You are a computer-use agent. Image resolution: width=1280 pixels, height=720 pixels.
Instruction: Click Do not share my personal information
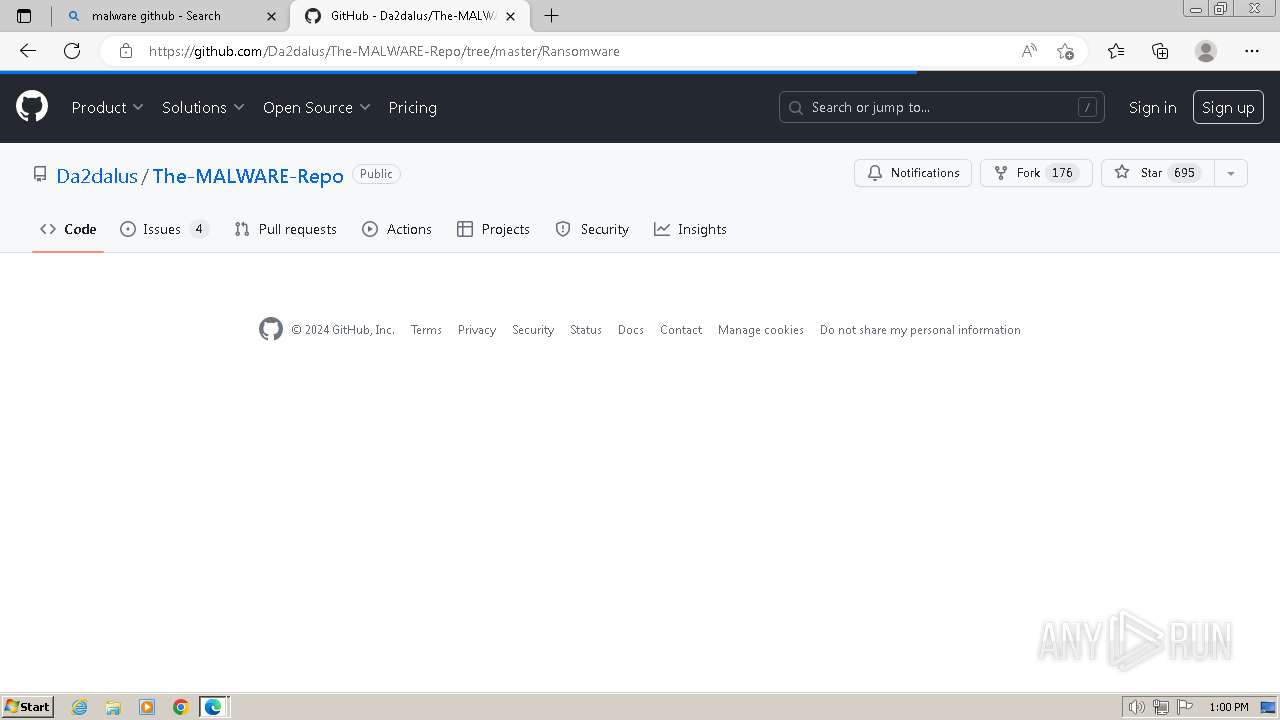(x=920, y=330)
